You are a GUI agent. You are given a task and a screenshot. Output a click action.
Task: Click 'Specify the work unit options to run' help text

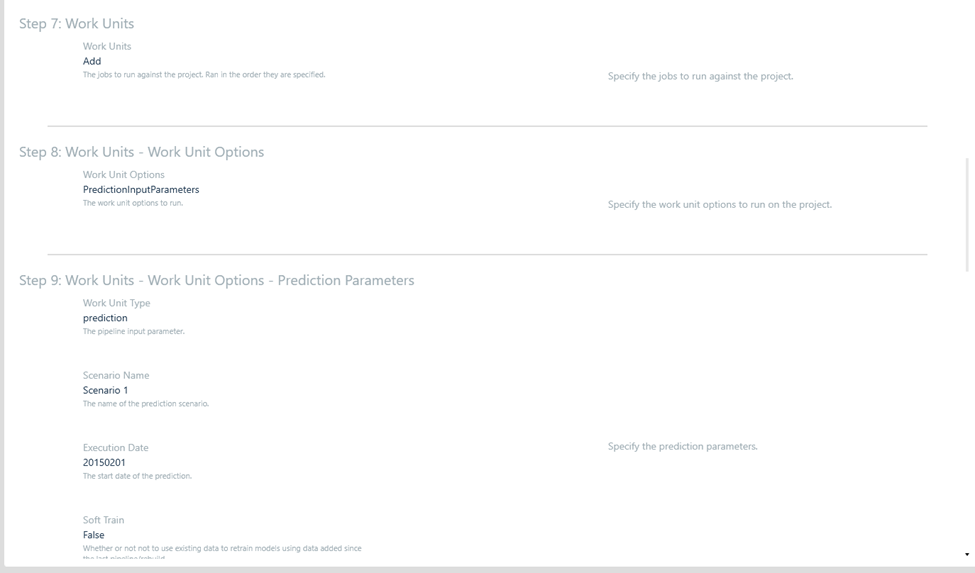point(719,204)
